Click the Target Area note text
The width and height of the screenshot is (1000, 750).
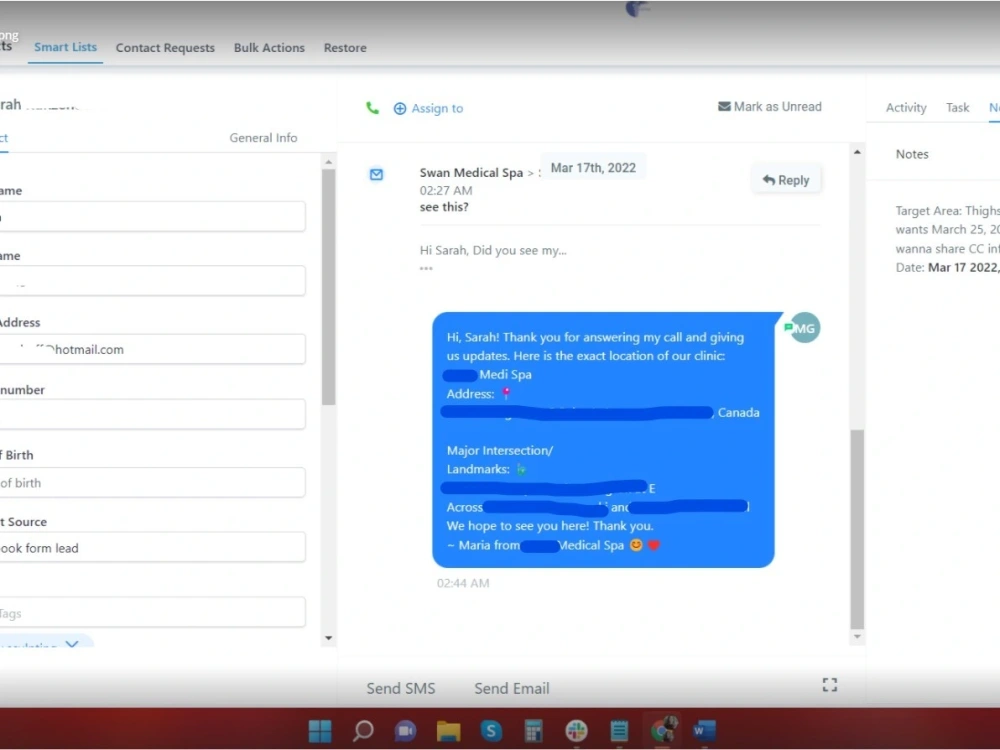pyautogui.click(x=948, y=239)
